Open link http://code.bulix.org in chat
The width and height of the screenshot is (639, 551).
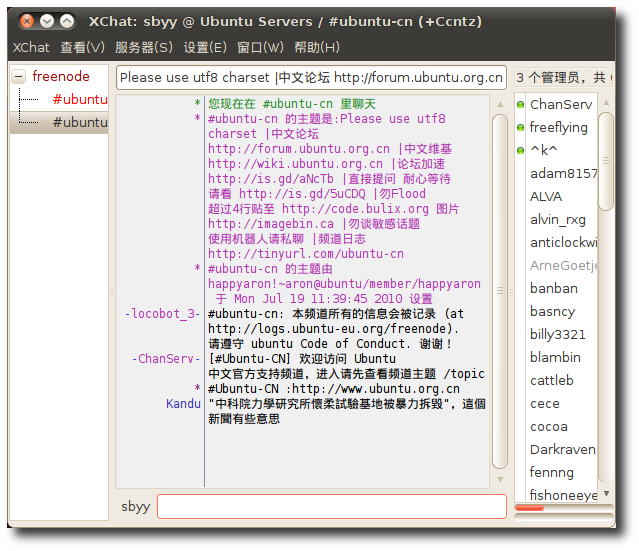pos(355,209)
